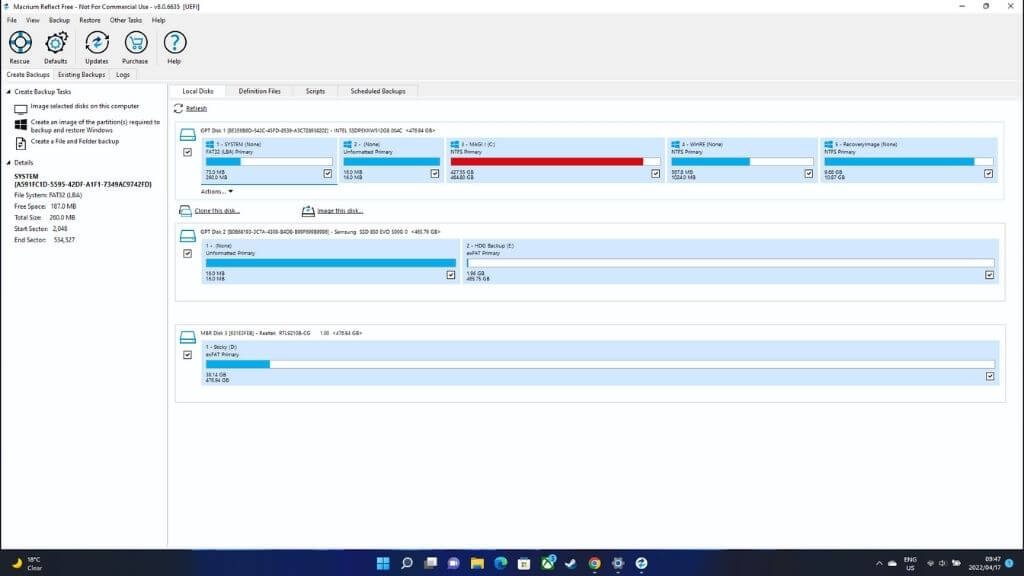Viewport: 1024px width, 576px height.
Task: Open the Xbox app in the taskbar
Action: [548, 563]
